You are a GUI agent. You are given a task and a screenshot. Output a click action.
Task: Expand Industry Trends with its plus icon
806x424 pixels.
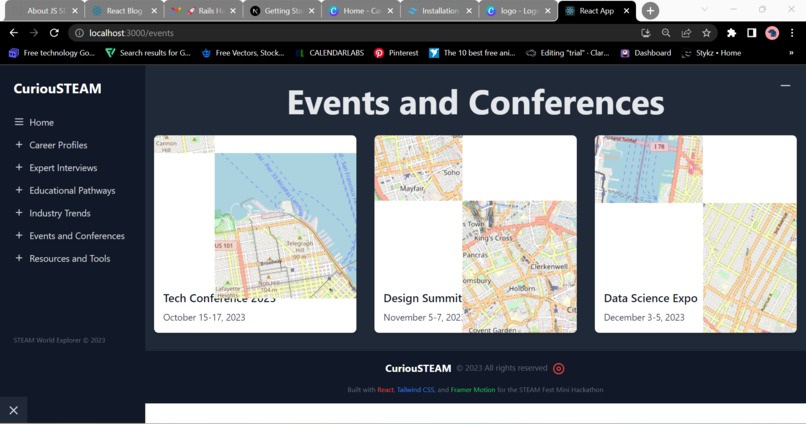point(19,212)
